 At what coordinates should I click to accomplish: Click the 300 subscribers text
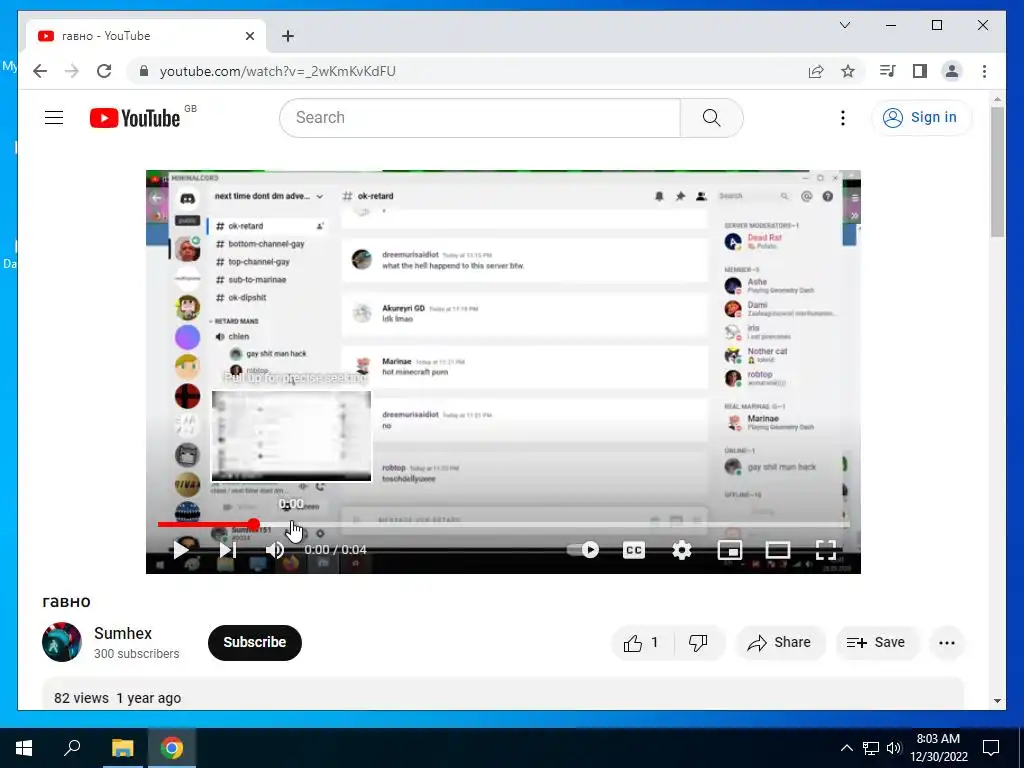(x=136, y=654)
